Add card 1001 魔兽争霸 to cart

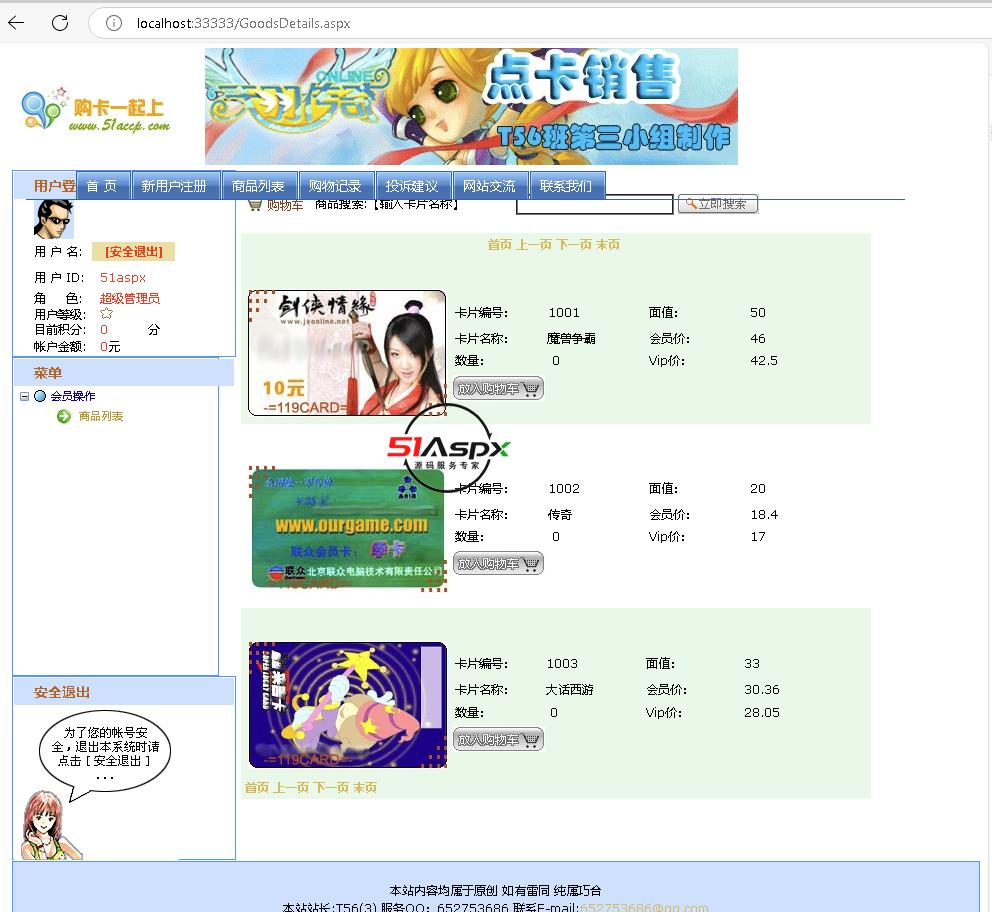(x=499, y=388)
